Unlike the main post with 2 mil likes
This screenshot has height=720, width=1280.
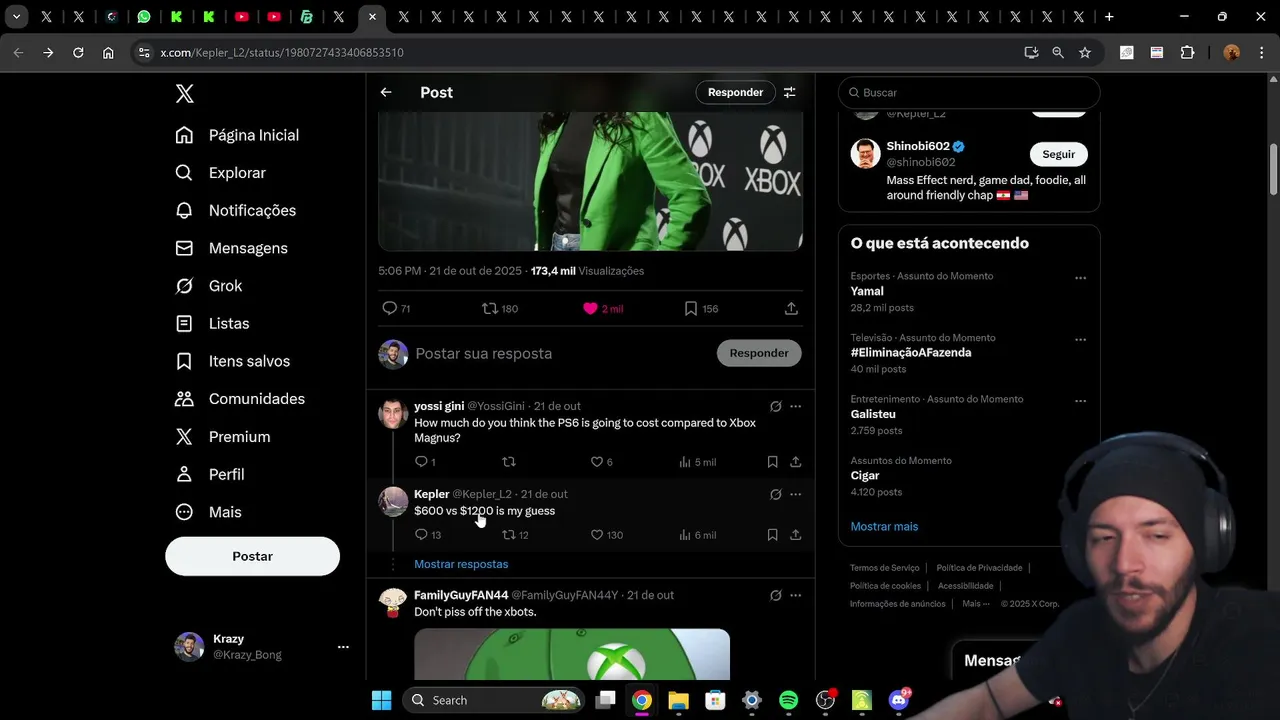click(603, 309)
